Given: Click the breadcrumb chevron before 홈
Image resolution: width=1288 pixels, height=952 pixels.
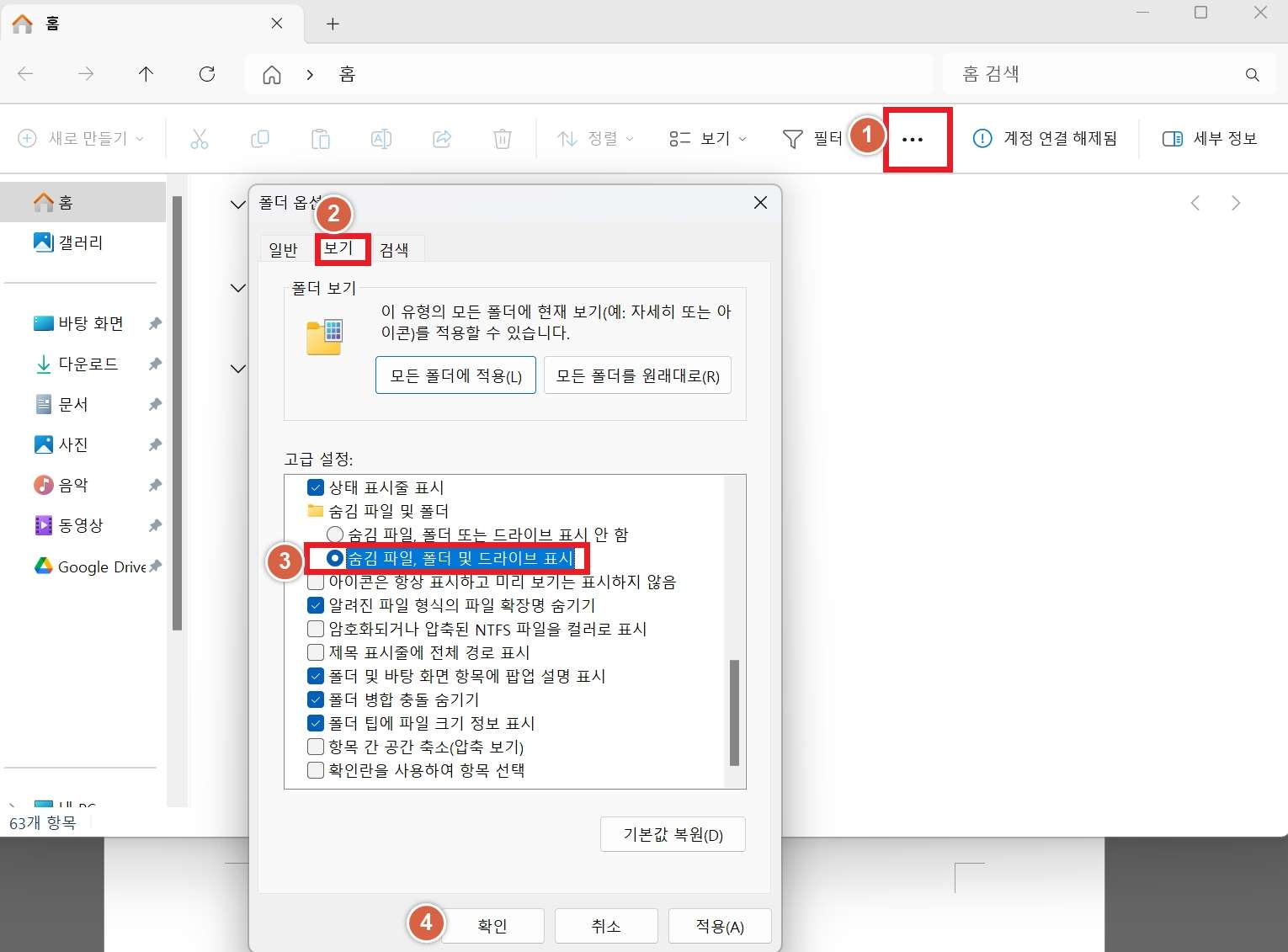Looking at the screenshot, I should point(310,75).
